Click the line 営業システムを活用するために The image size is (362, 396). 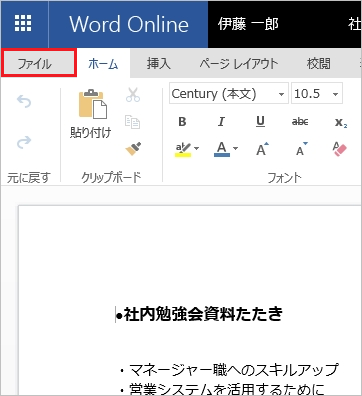click(227, 389)
